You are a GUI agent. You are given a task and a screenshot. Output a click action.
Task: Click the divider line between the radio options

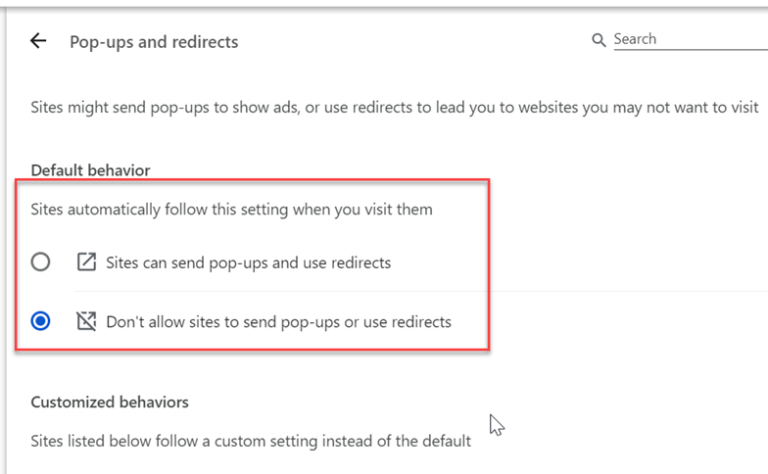click(x=421, y=291)
